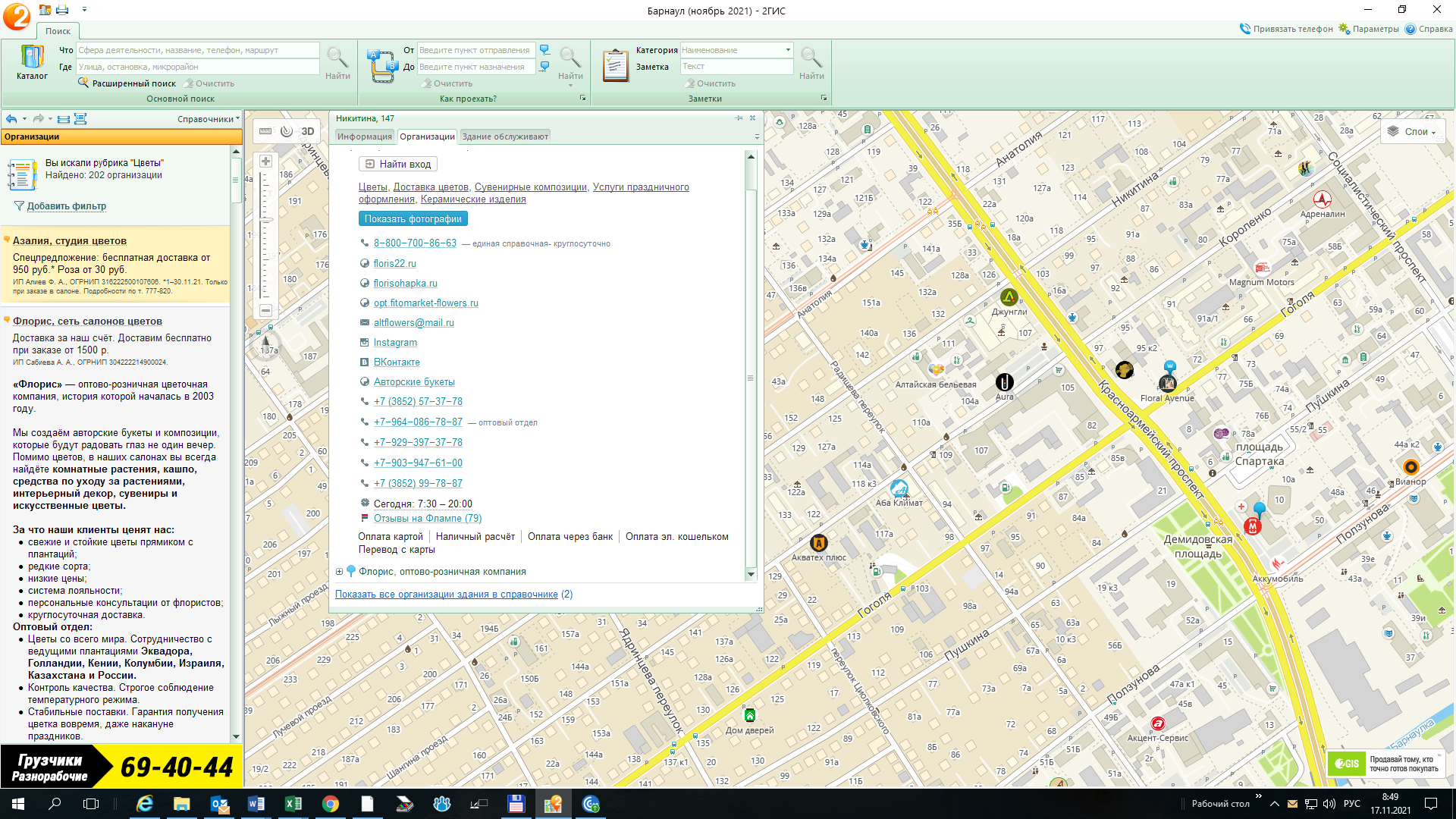1456x819 pixels.
Task: Expand Как проехать section launcher
Action: click(x=582, y=99)
